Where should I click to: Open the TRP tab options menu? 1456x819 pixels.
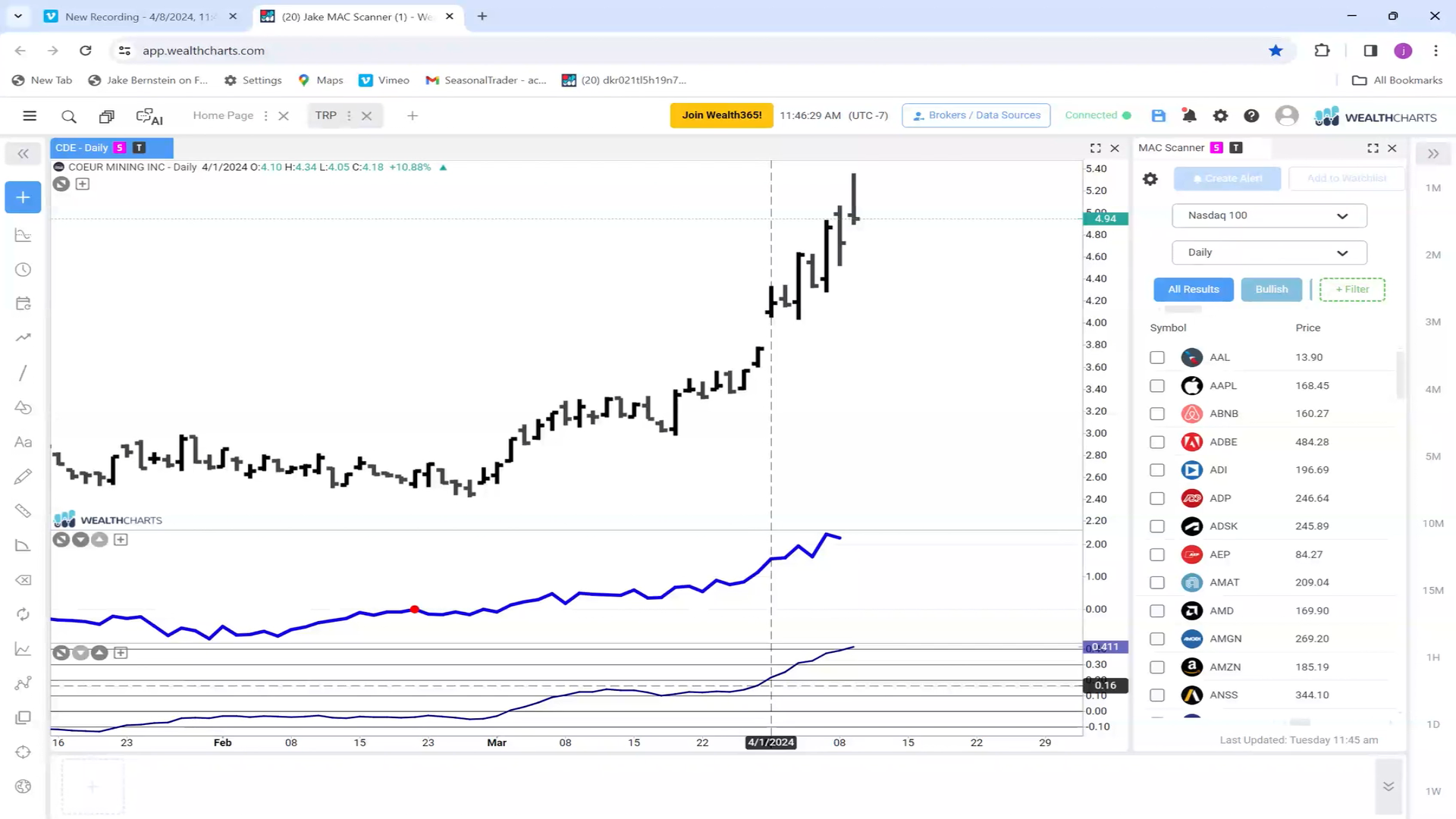349,116
